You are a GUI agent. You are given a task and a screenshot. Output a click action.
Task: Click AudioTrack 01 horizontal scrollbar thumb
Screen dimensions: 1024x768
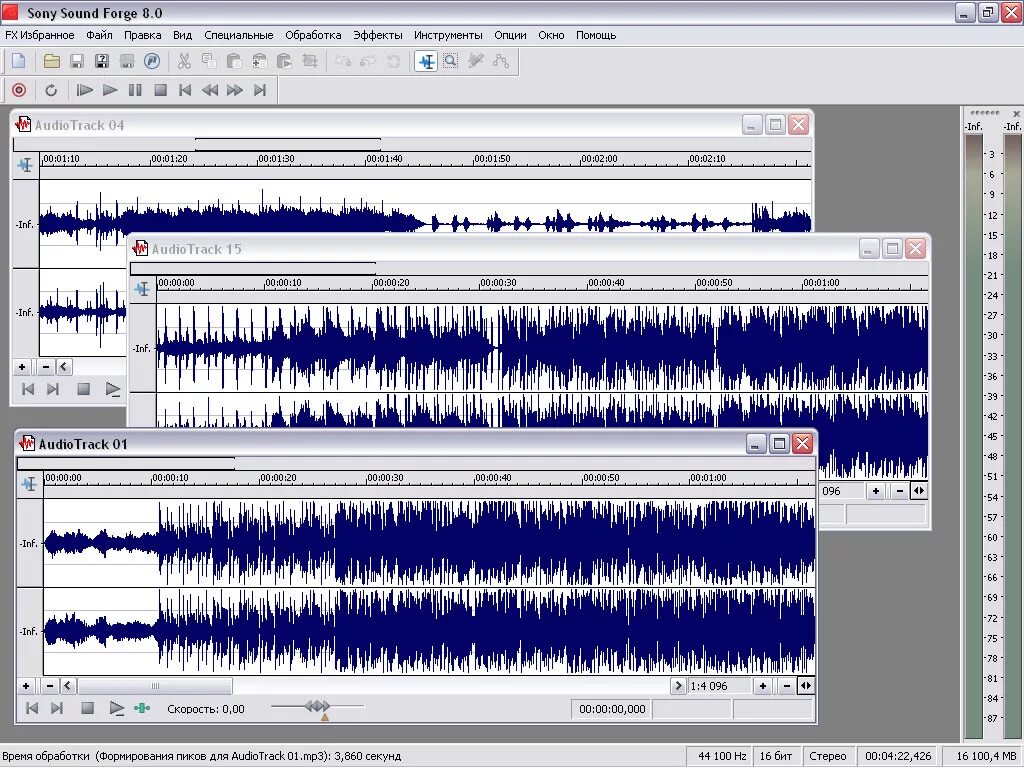point(155,686)
